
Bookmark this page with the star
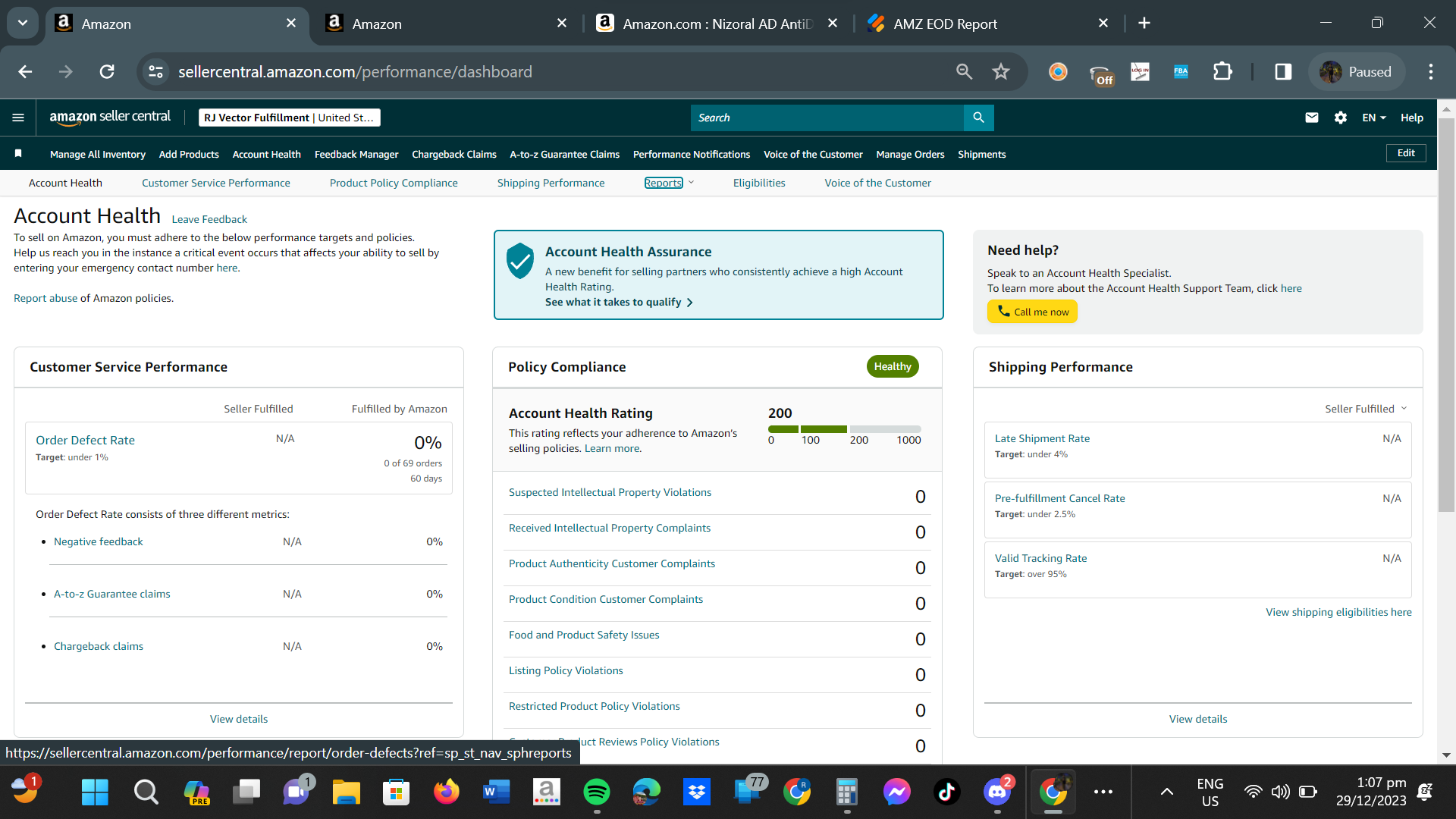coord(1001,72)
